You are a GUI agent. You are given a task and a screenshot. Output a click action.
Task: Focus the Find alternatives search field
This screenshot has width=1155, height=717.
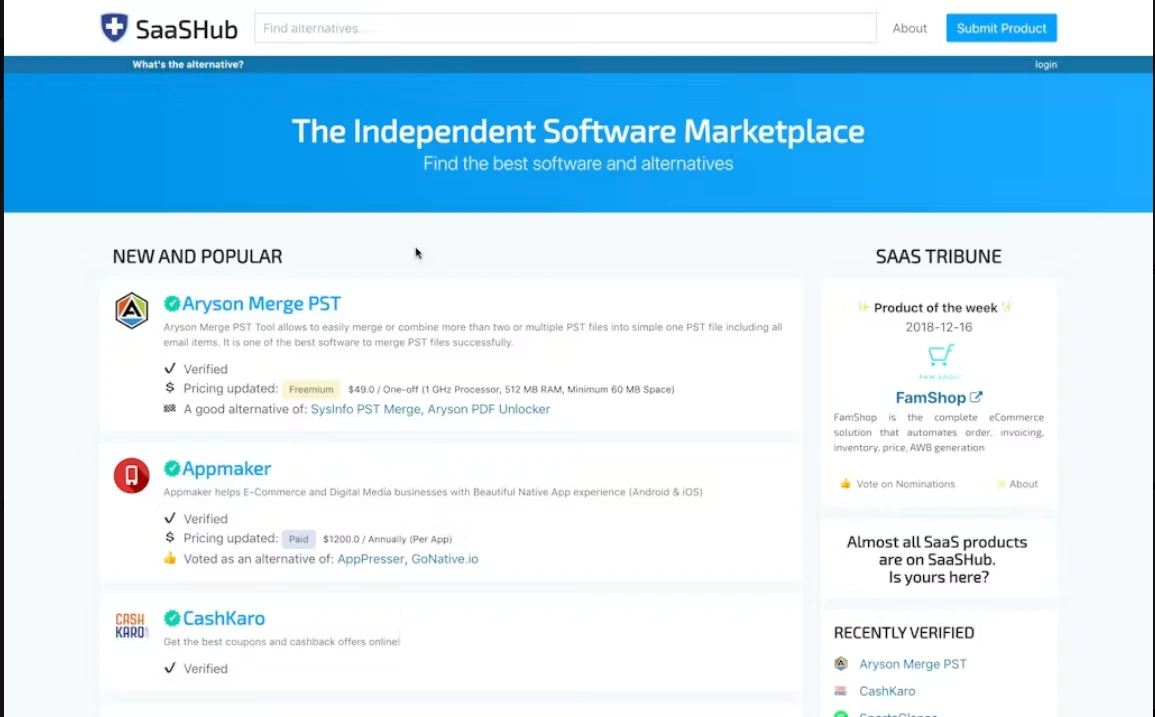coord(565,28)
